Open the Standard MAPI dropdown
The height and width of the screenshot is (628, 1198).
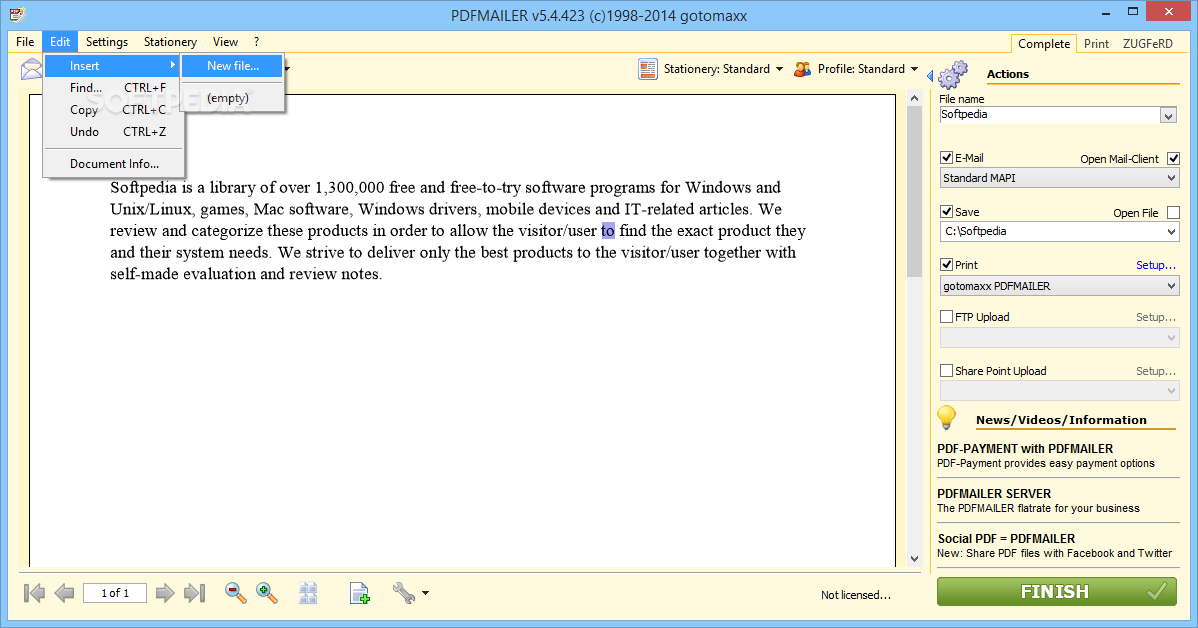pyautogui.click(x=1060, y=178)
